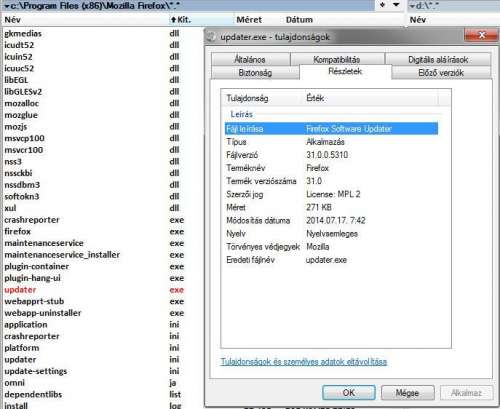Select the Terméknév Firefox row

tap(331, 168)
